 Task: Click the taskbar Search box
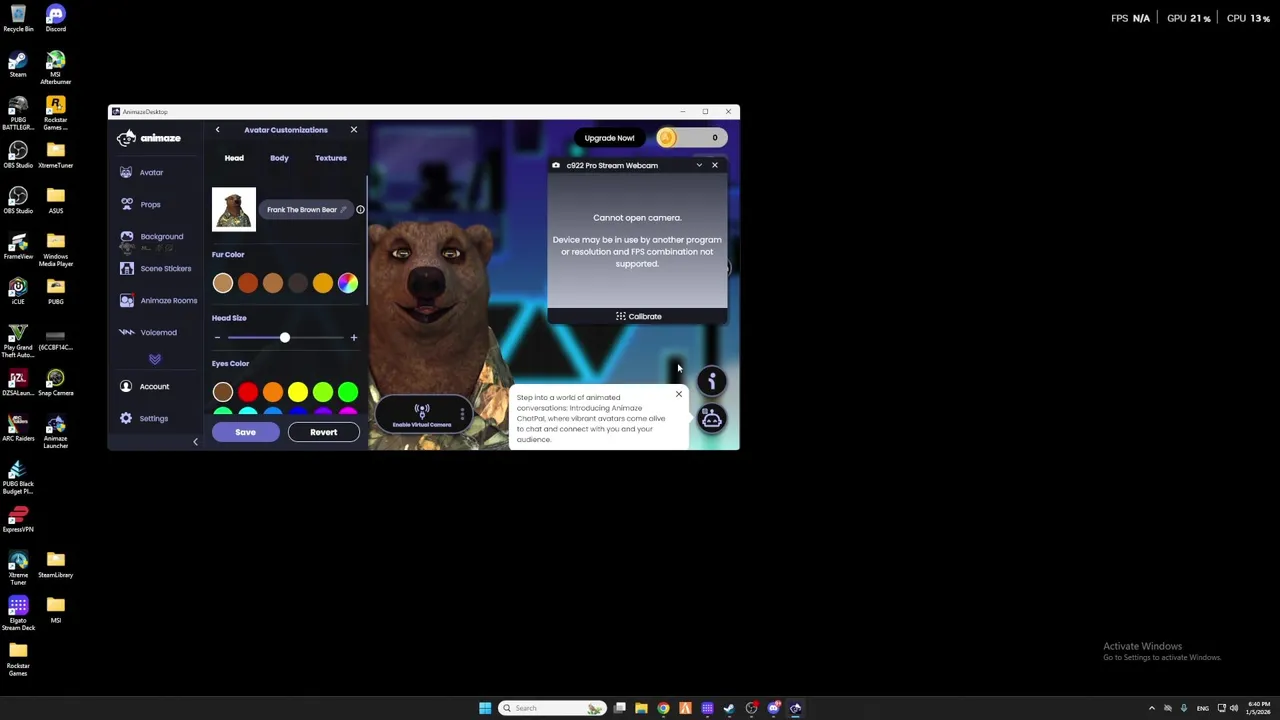click(553, 708)
